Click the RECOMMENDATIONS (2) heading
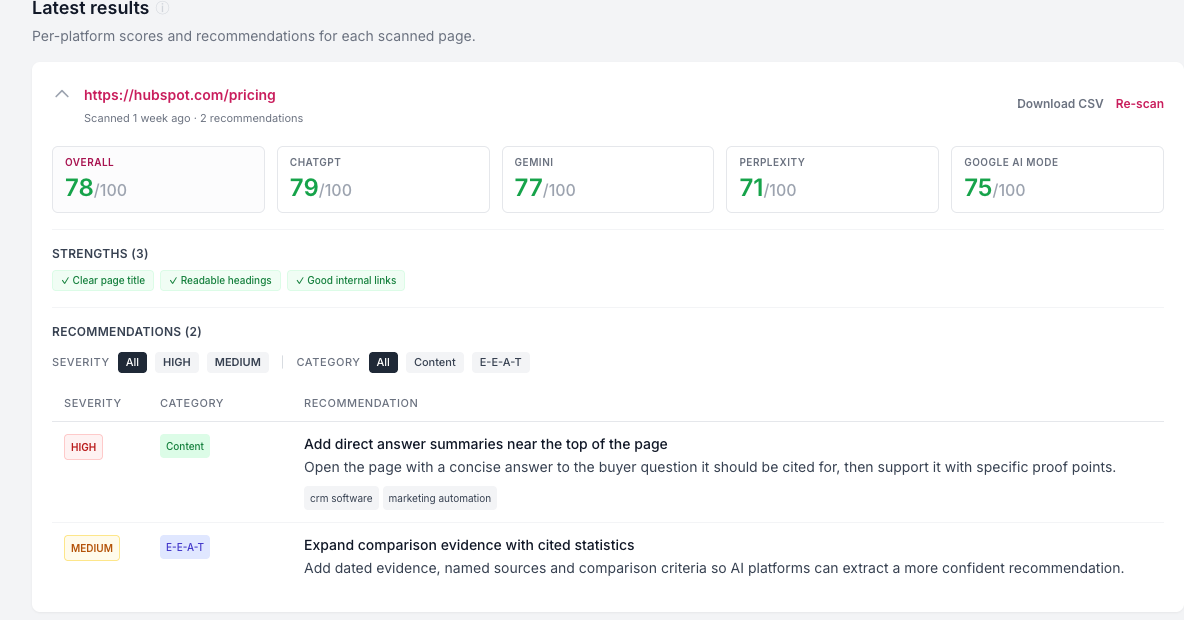 (127, 332)
